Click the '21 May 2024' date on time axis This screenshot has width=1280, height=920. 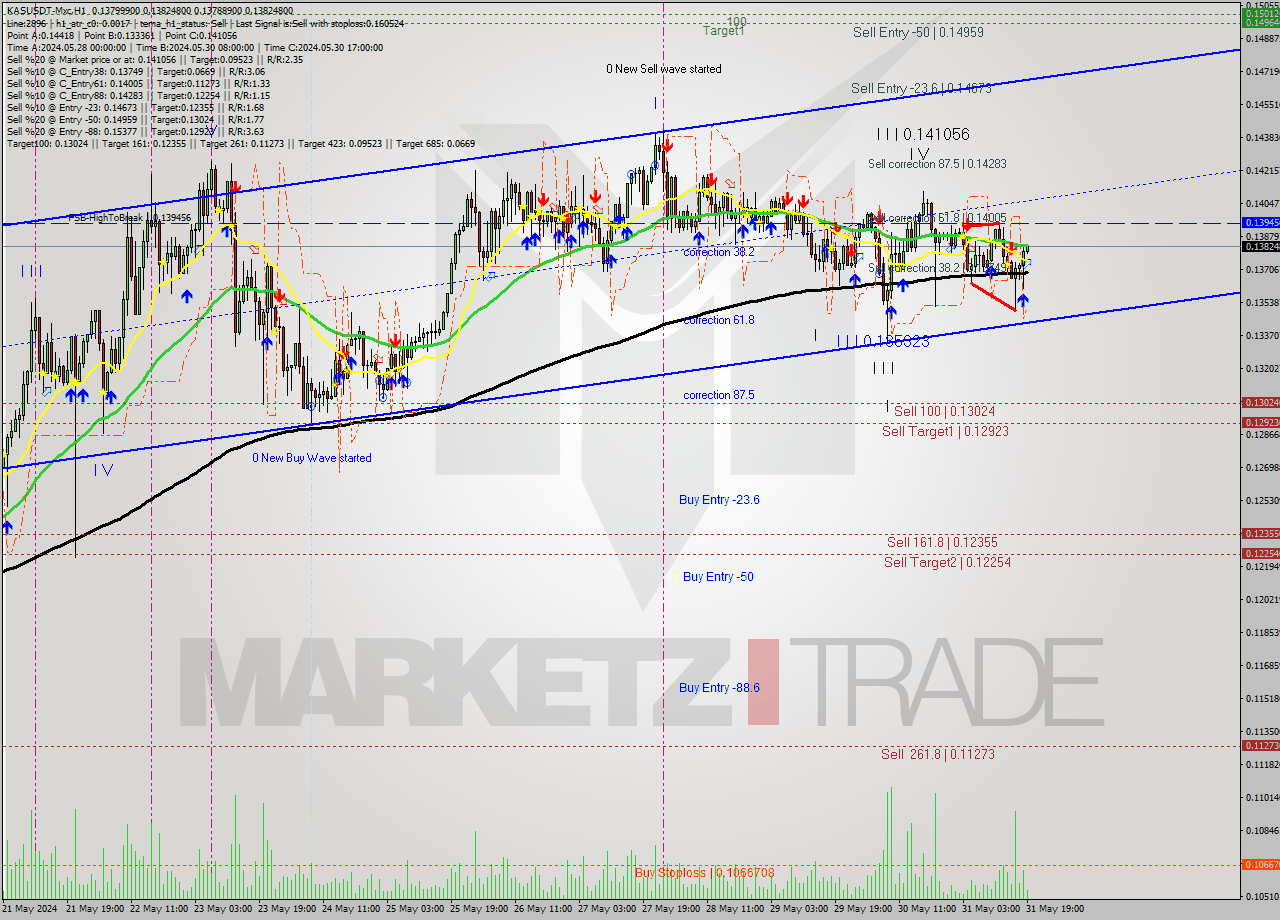(31, 909)
